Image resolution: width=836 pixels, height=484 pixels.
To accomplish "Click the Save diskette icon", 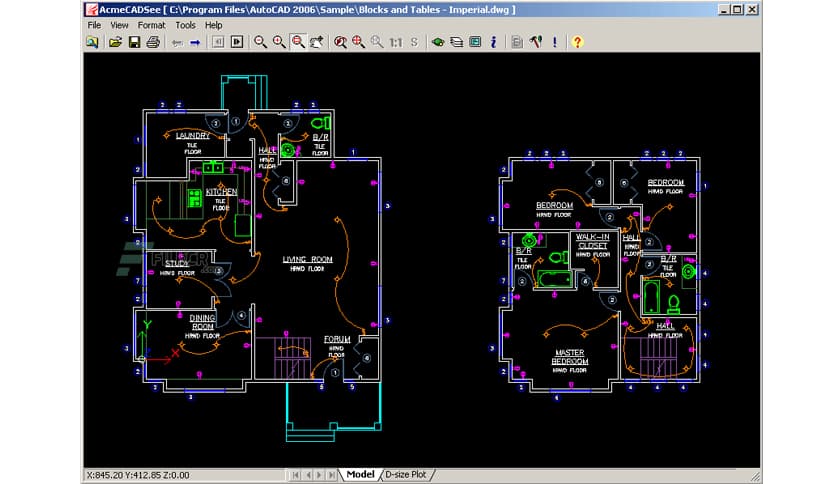I will coord(134,42).
